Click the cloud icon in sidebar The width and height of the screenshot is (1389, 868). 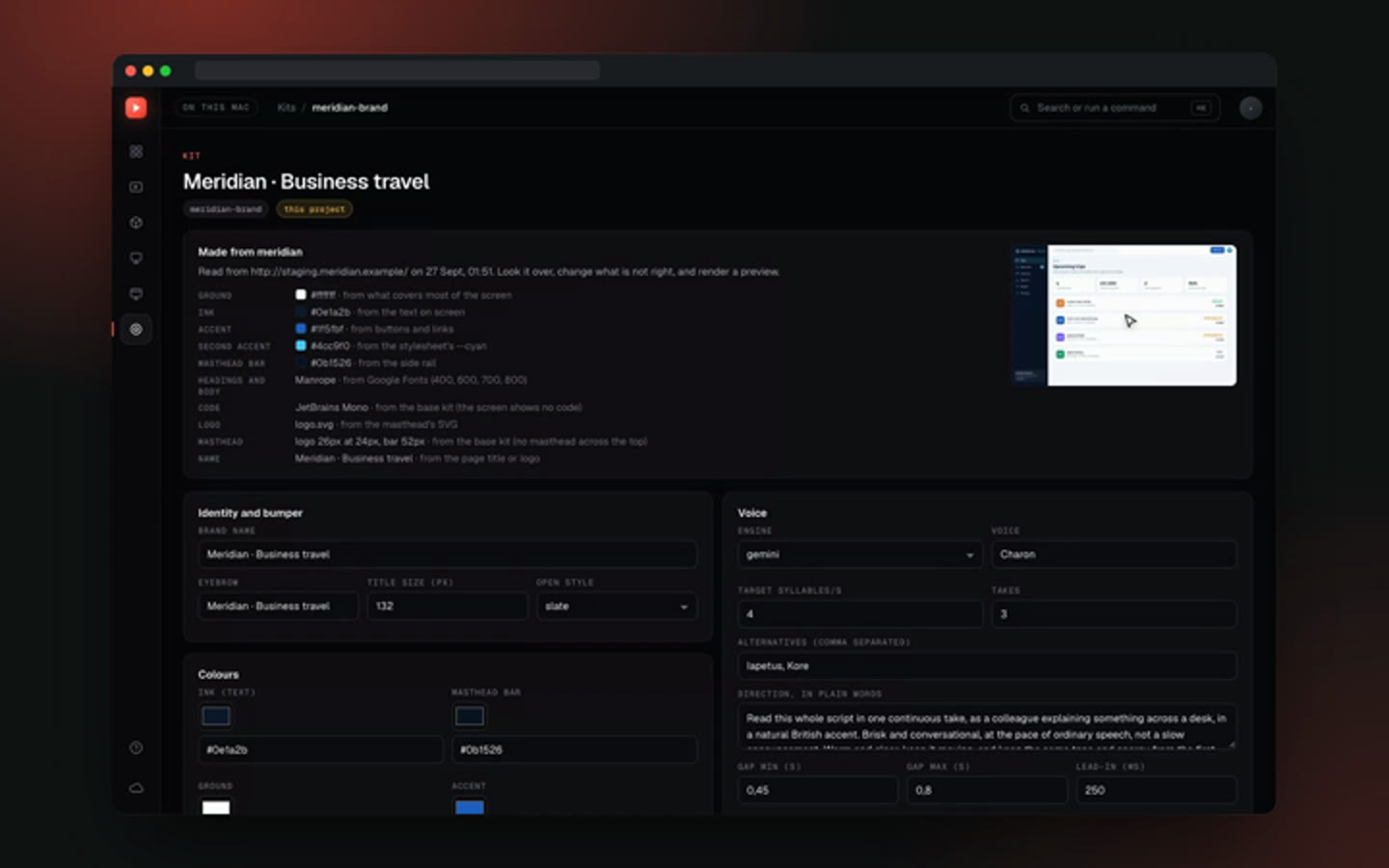[x=136, y=788]
